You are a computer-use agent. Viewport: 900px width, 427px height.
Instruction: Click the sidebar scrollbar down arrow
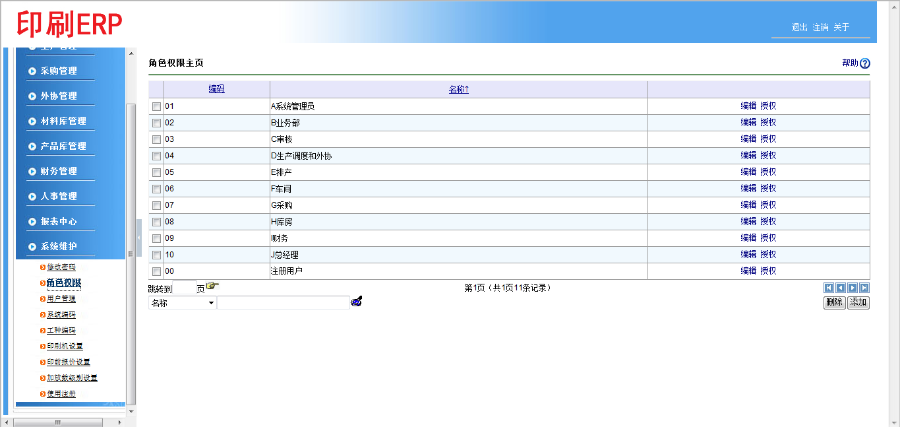(131, 412)
